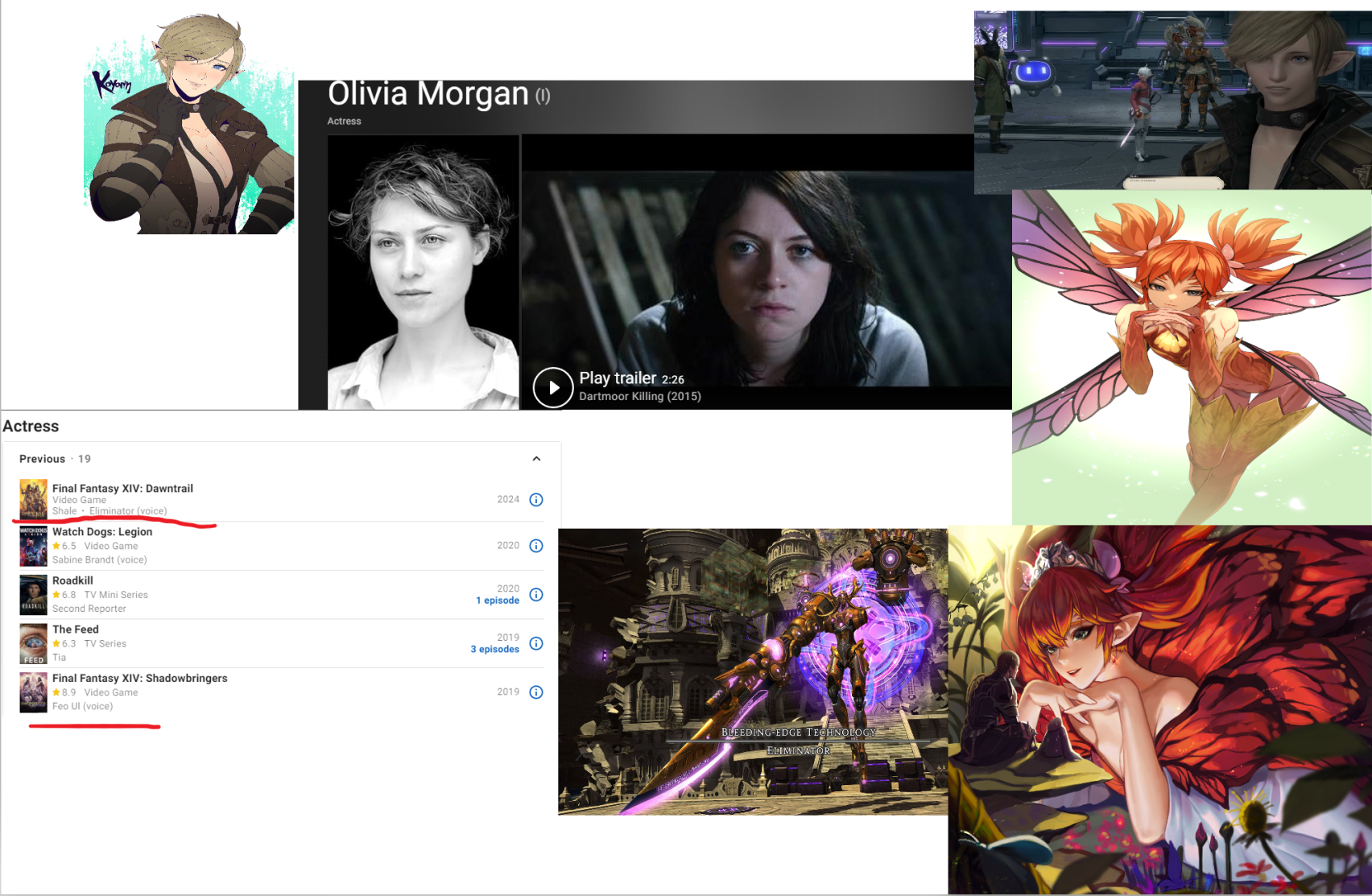Open Final Fantasy XIV: Dawntrail title link
Viewport: 1372px width, 896px height.
click(122, 488)
